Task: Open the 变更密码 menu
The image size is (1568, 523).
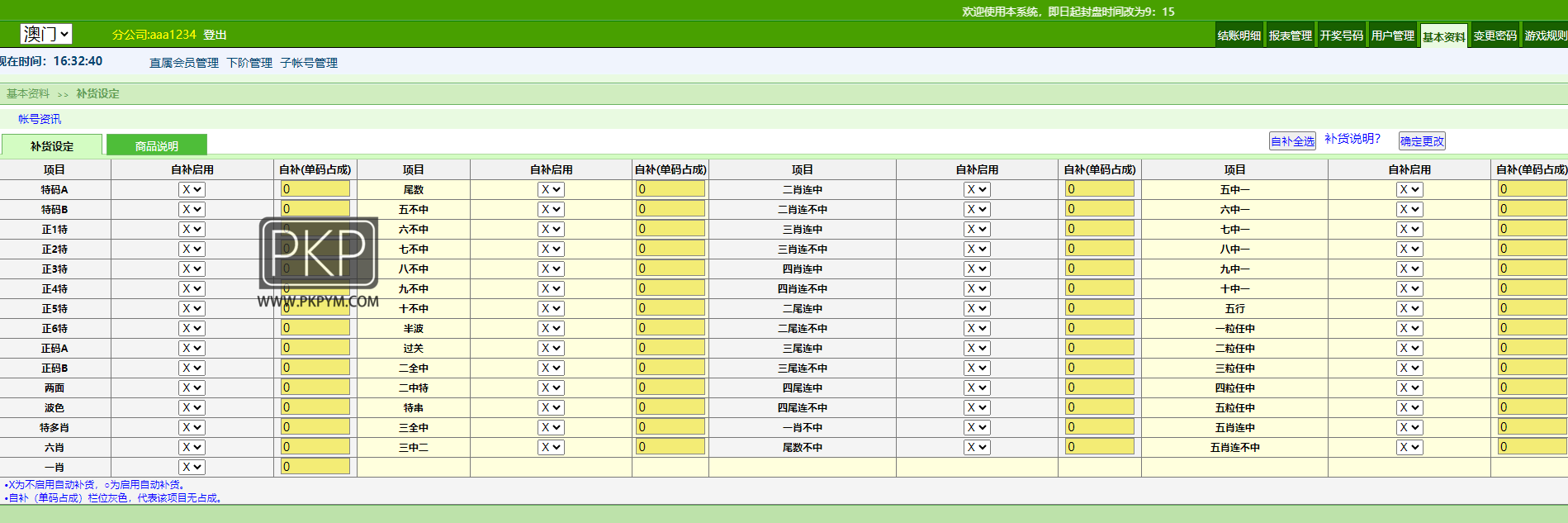Action: click(1495, 36)
